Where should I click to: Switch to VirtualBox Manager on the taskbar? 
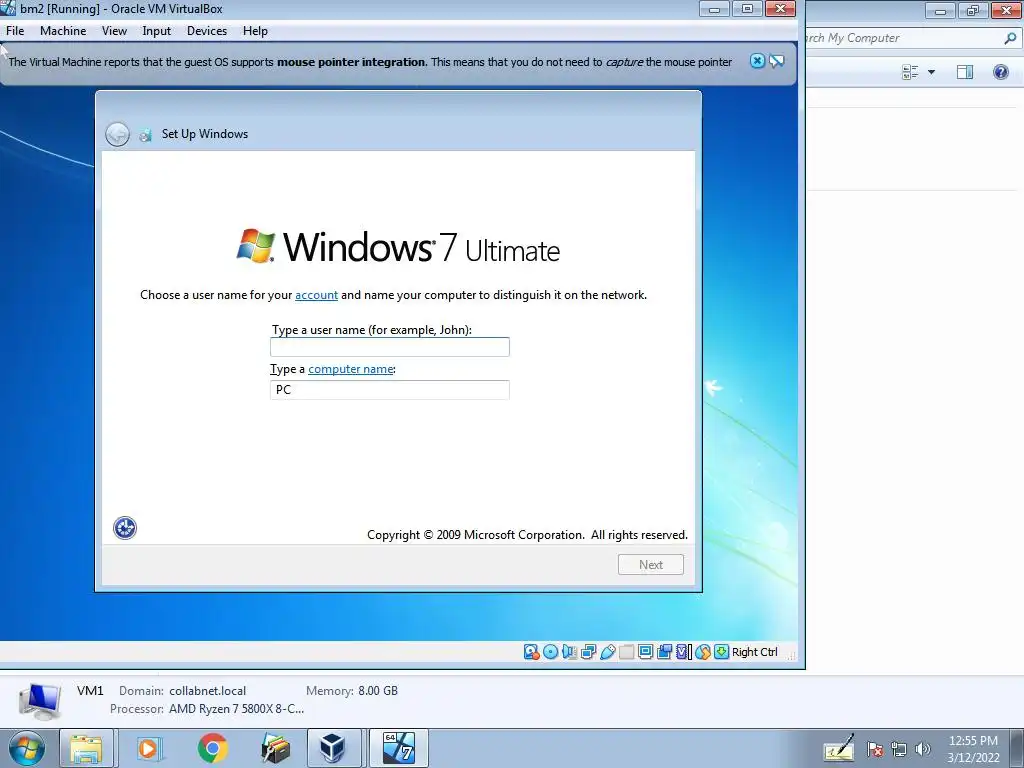[333, 748]
